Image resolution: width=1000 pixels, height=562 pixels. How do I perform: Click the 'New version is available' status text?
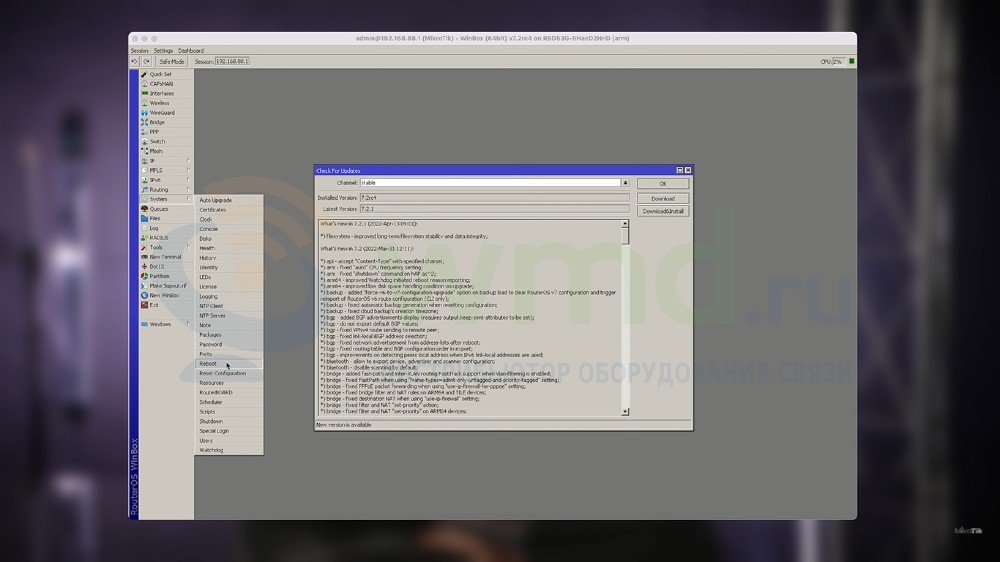point(344,425)
